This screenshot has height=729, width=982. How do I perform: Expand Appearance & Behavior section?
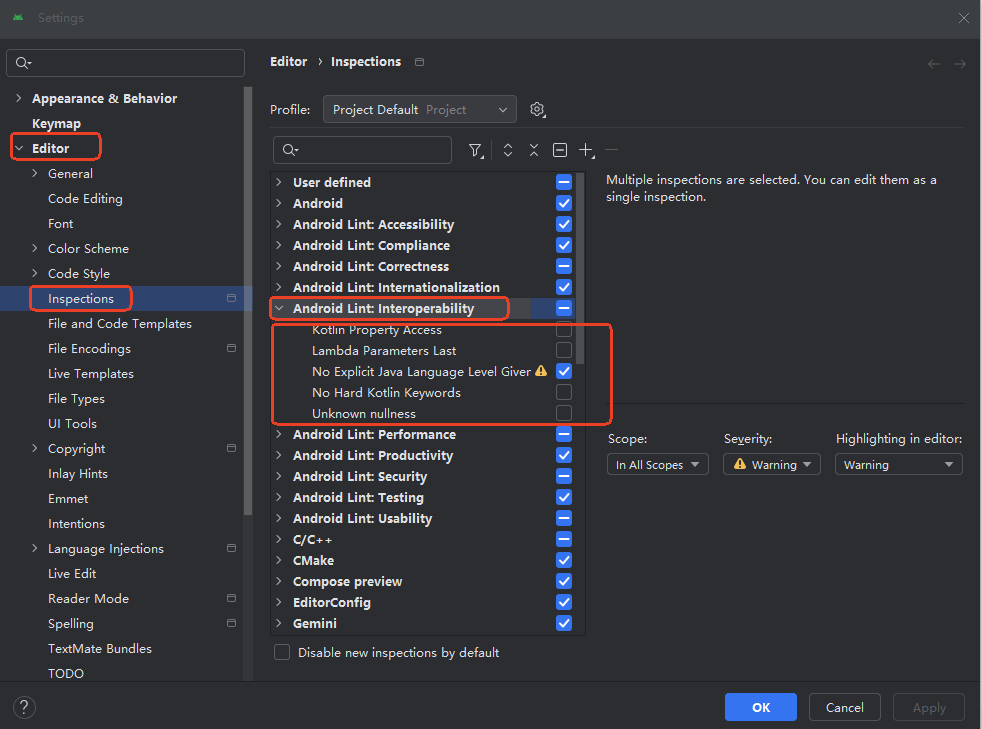click(x=19, y=98)
